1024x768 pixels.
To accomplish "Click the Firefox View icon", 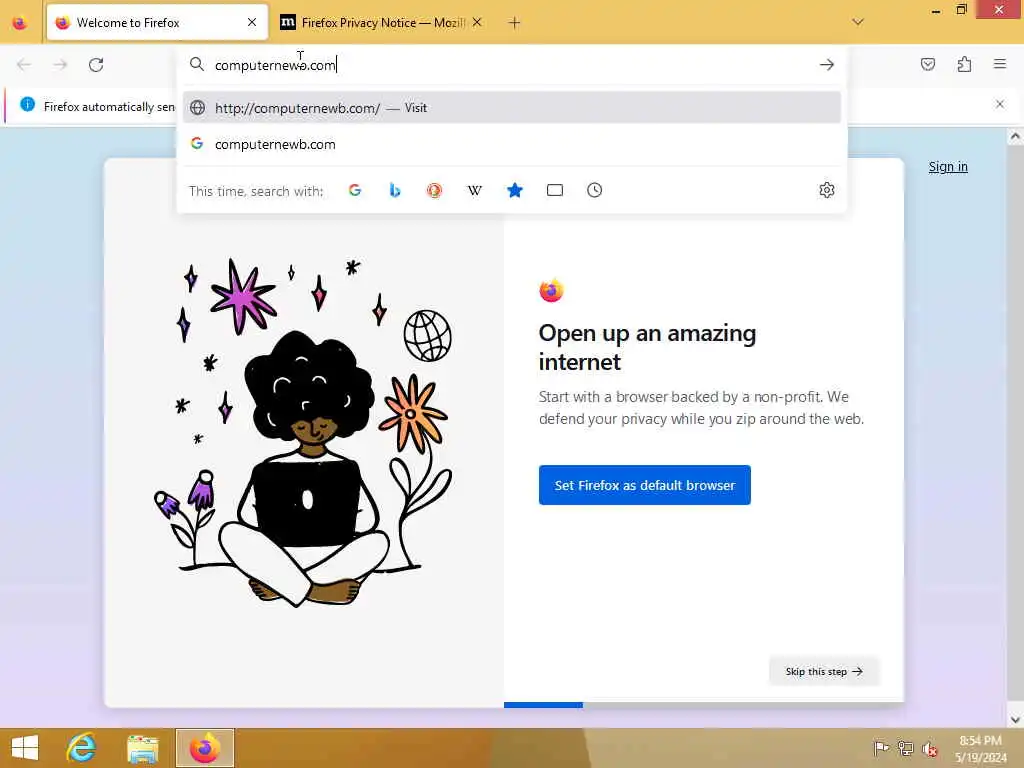I will coord(20,23).
